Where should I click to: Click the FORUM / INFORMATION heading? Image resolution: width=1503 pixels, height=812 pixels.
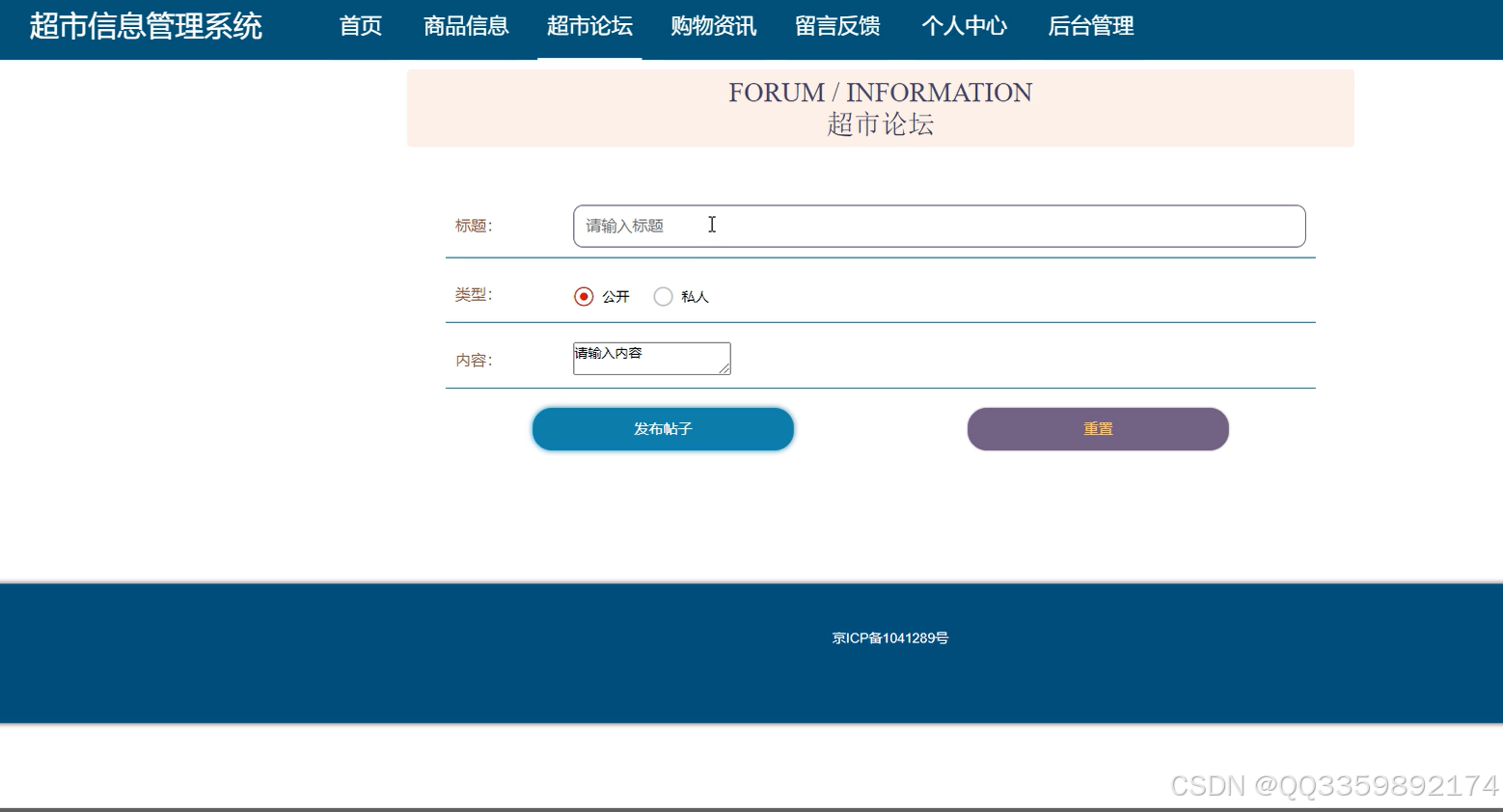(880, 93)
